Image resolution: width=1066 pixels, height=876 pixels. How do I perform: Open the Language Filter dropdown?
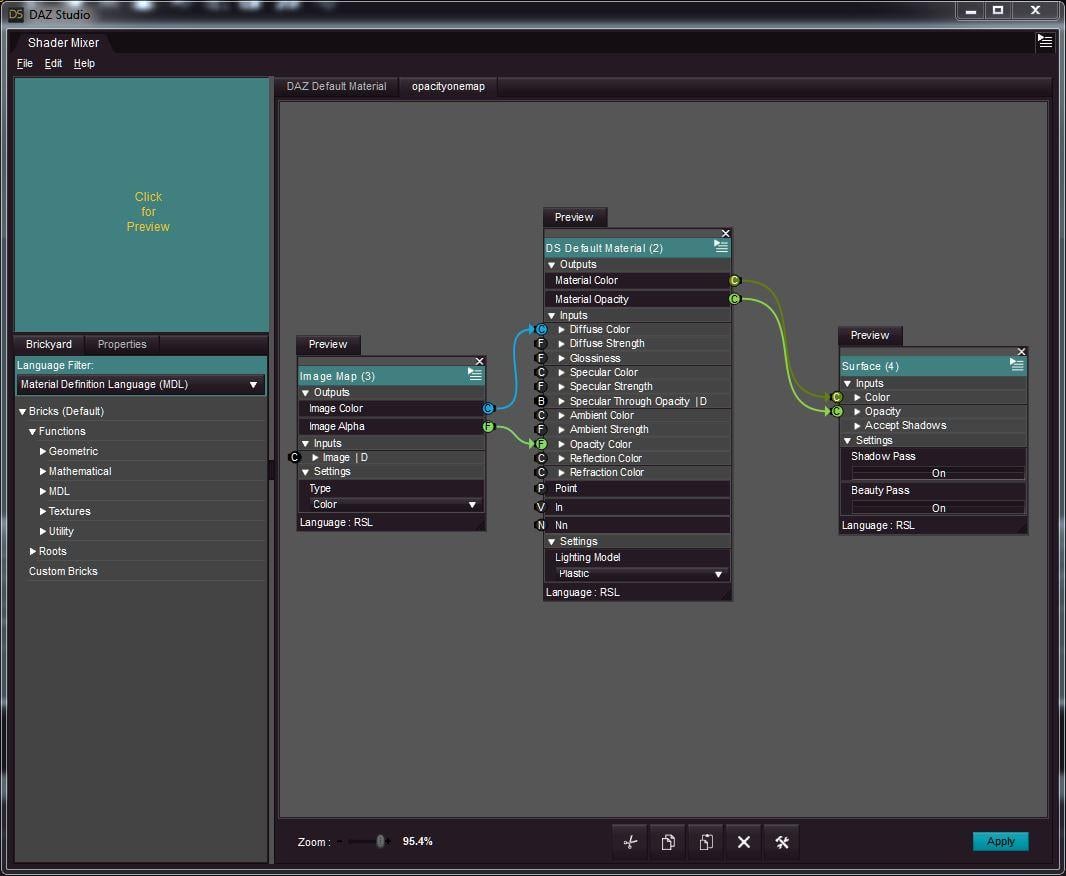tap(141, 385)
